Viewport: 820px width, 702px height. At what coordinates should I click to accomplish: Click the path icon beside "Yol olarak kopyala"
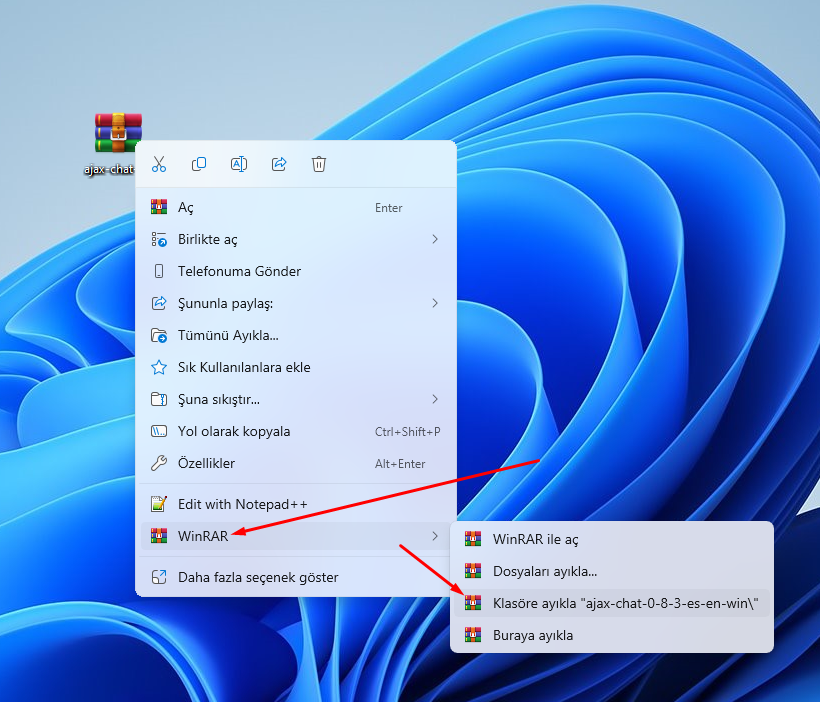159,431
